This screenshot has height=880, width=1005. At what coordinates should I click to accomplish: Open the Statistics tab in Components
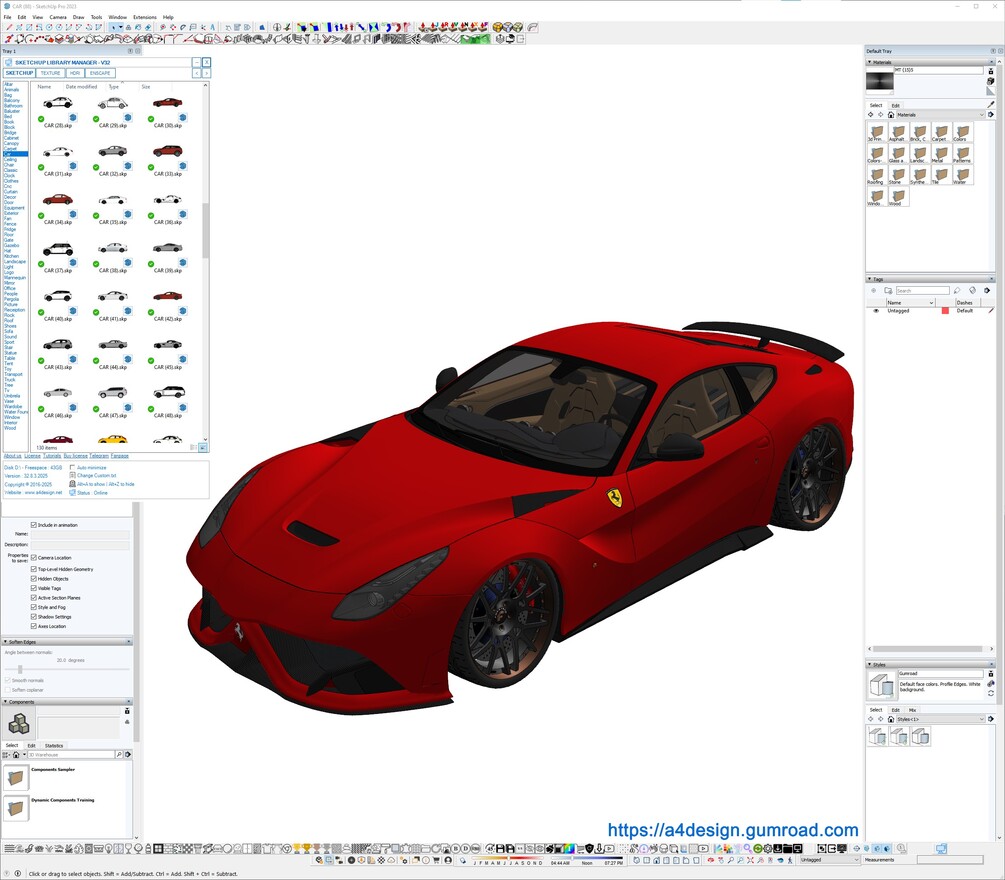click(x=54, y=745)
